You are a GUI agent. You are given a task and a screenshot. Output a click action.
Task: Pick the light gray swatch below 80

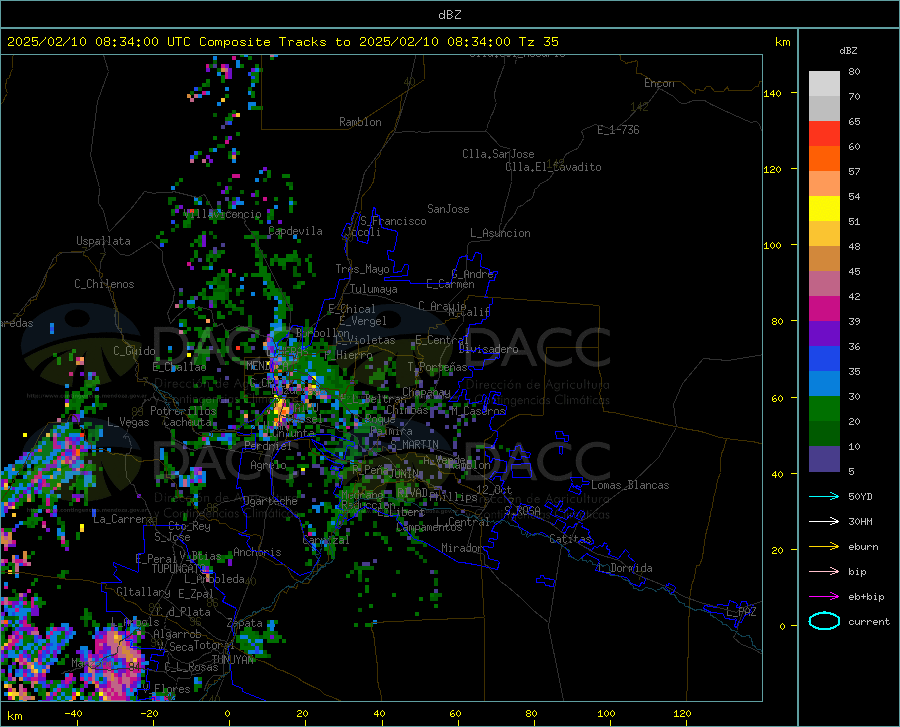point(824,84)
